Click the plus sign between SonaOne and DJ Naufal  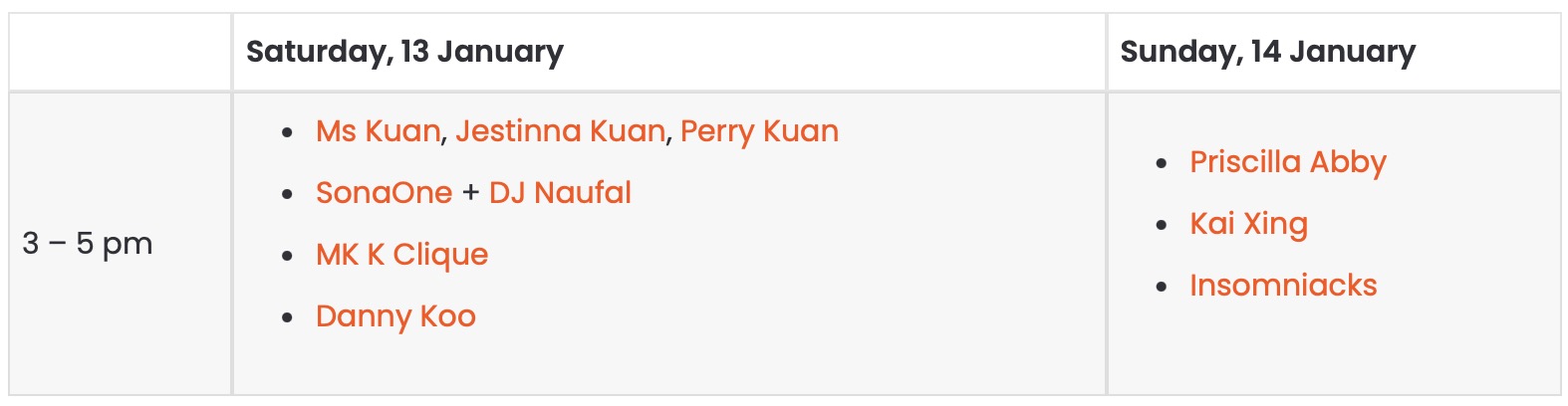471,193
